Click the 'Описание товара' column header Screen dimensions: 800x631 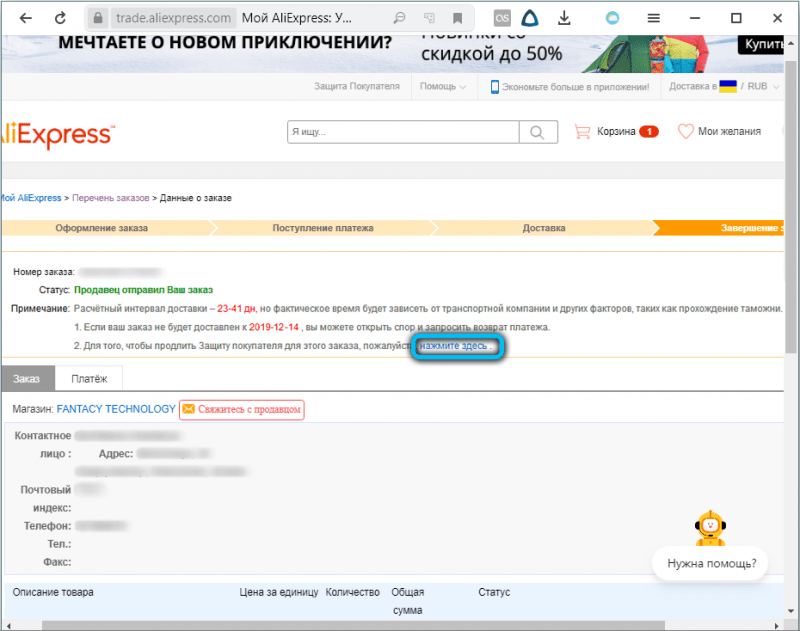pos(53,592)
